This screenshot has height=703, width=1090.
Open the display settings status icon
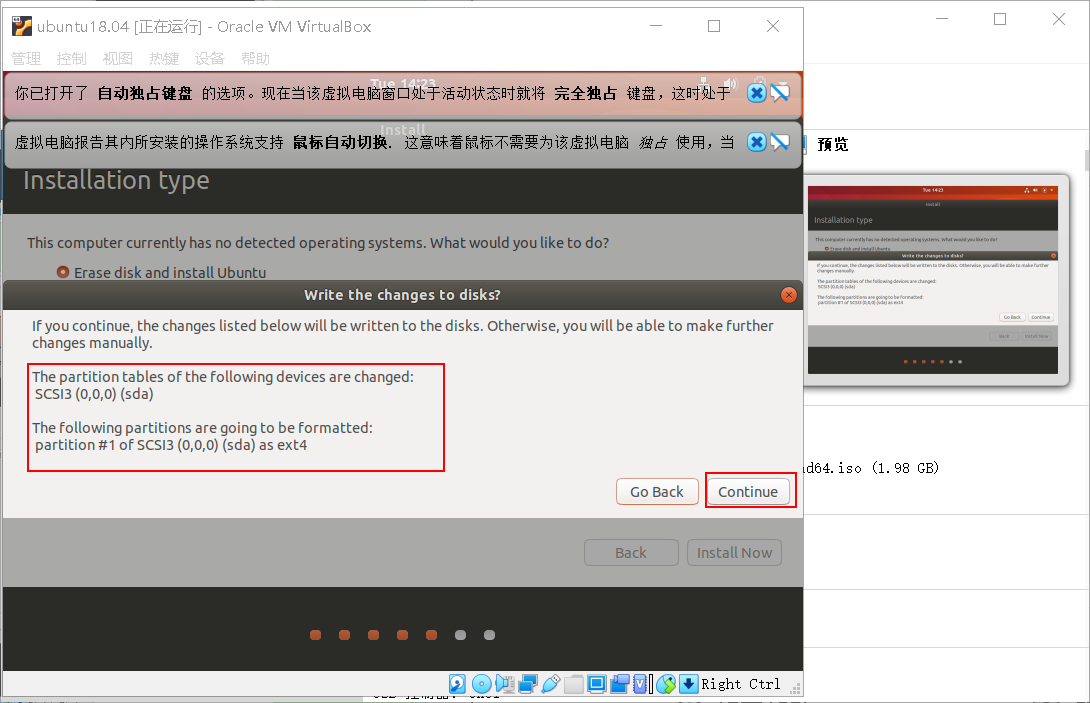click(596, 684)
